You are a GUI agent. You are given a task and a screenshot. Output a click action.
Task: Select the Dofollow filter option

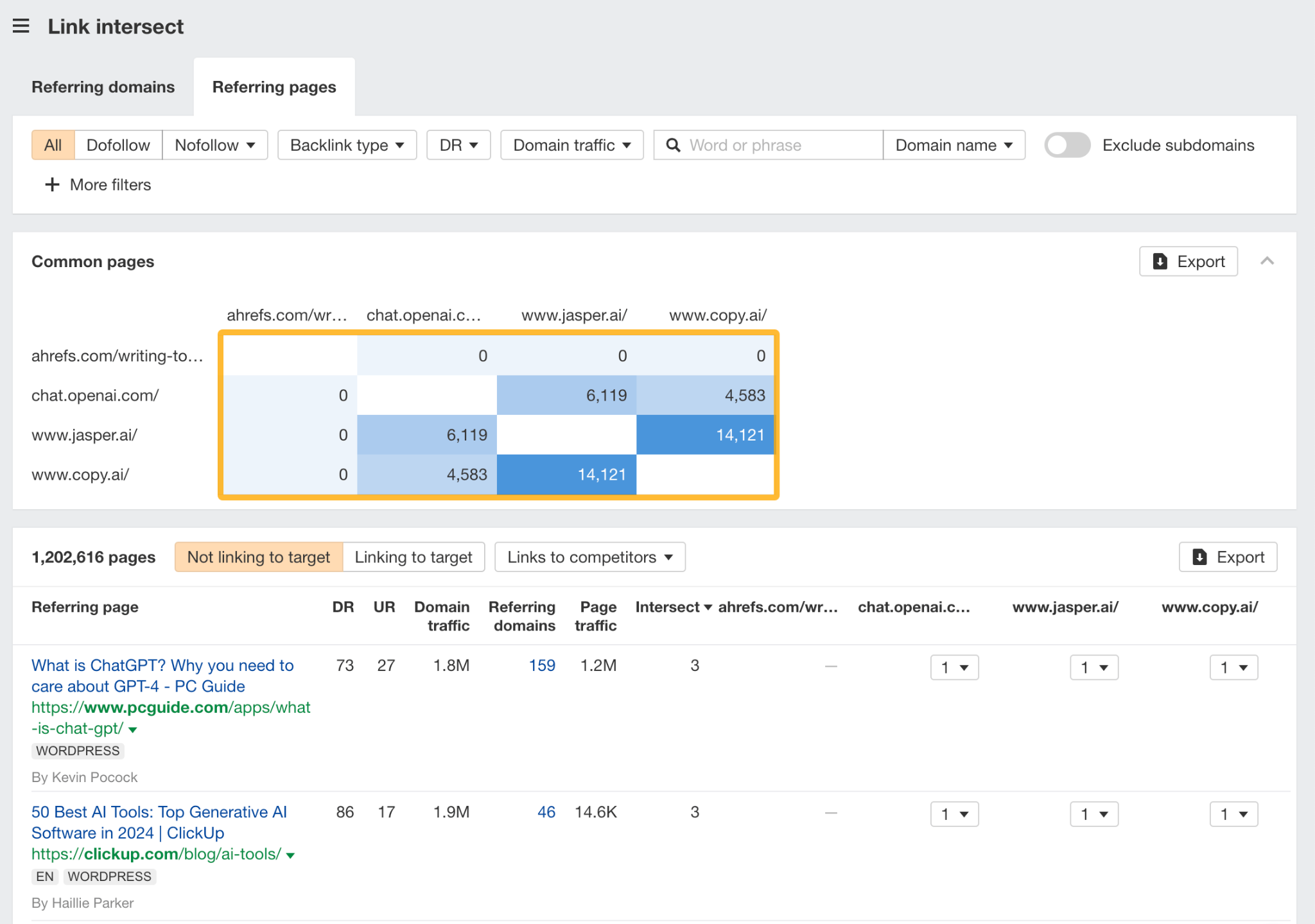[x=118, y=145]
